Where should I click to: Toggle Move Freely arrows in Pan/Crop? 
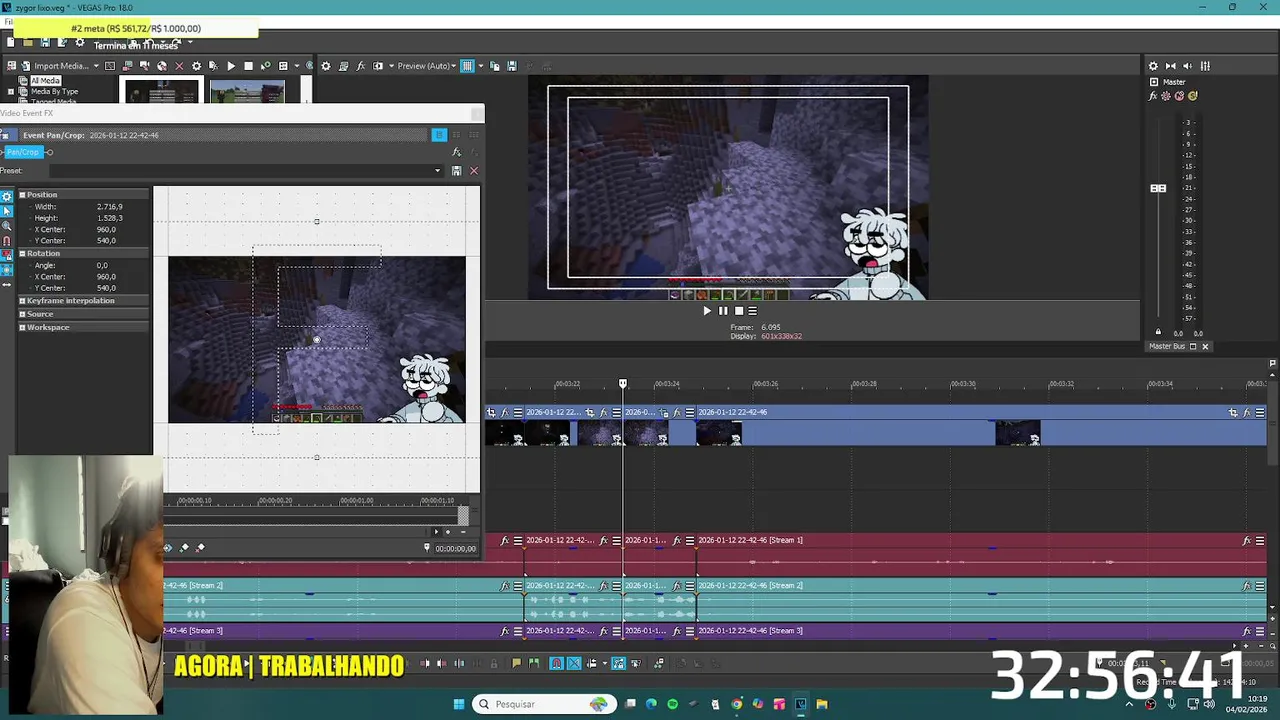pos(7,285)
